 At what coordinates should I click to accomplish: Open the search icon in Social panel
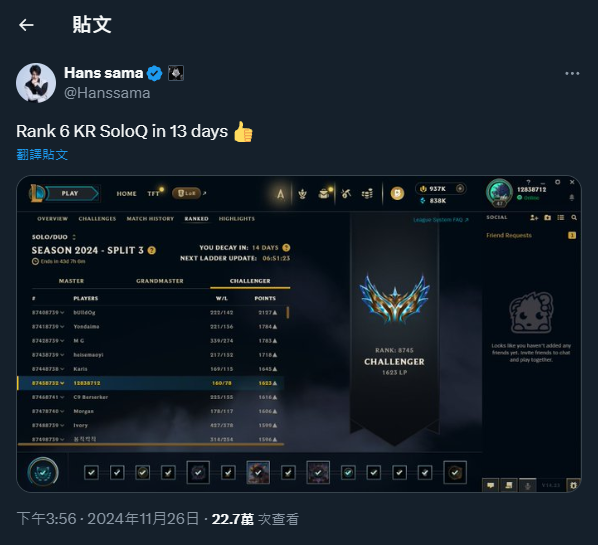pyautogui.click(x=574, y=217)
